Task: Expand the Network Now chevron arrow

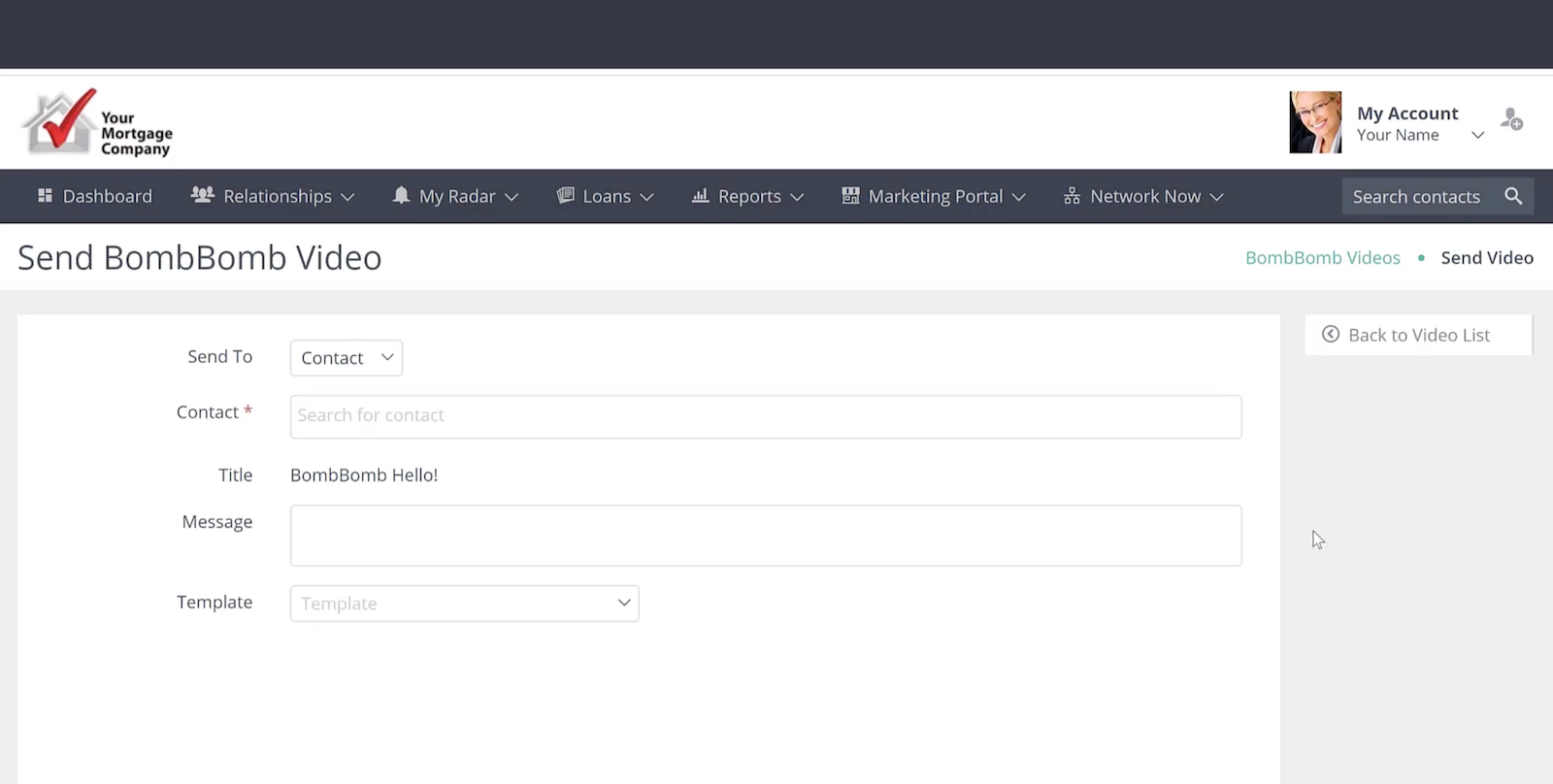Action: [1216, 197]
